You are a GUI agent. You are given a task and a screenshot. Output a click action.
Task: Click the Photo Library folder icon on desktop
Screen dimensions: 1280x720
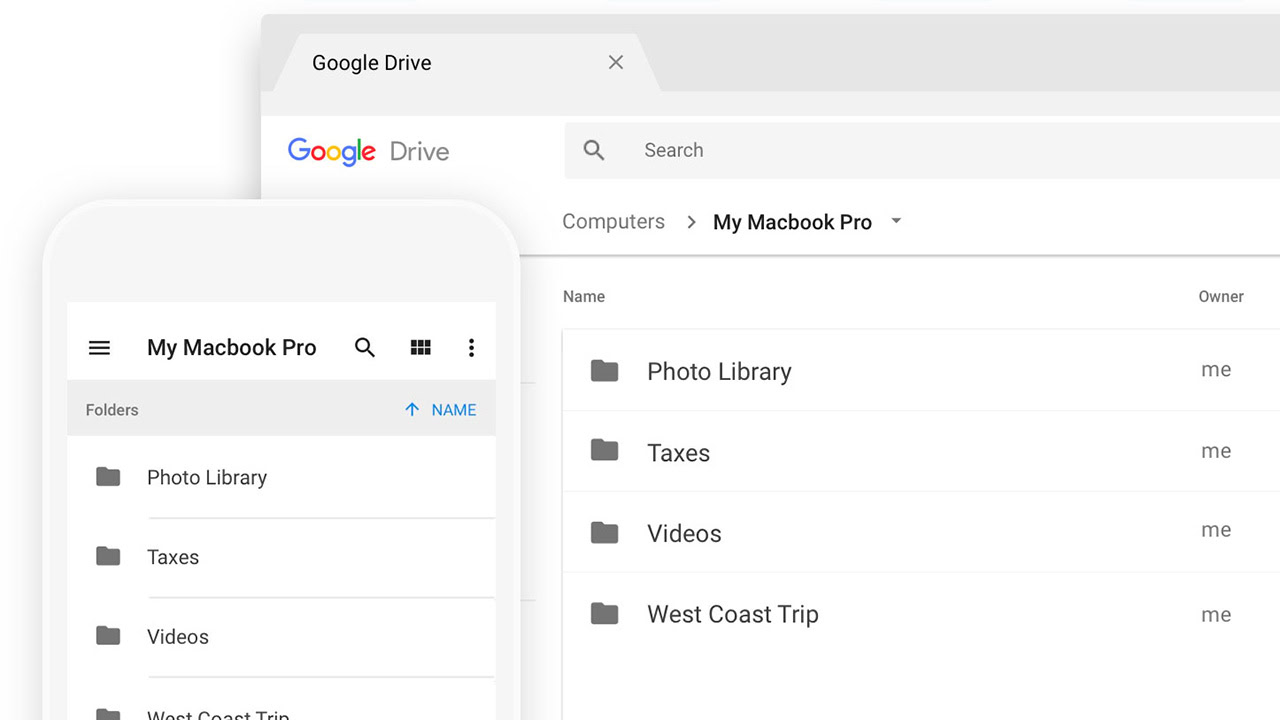tap(604, 371)
